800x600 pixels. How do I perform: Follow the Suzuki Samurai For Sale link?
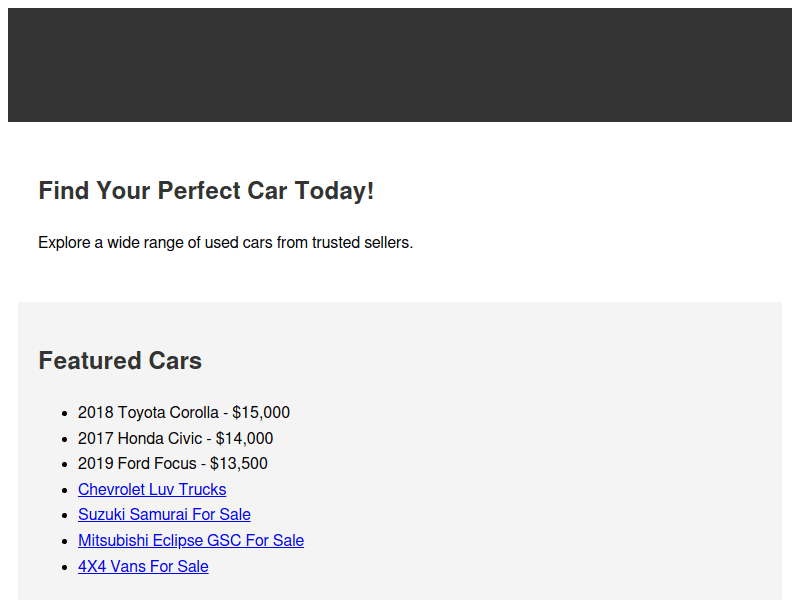point(164,515)
